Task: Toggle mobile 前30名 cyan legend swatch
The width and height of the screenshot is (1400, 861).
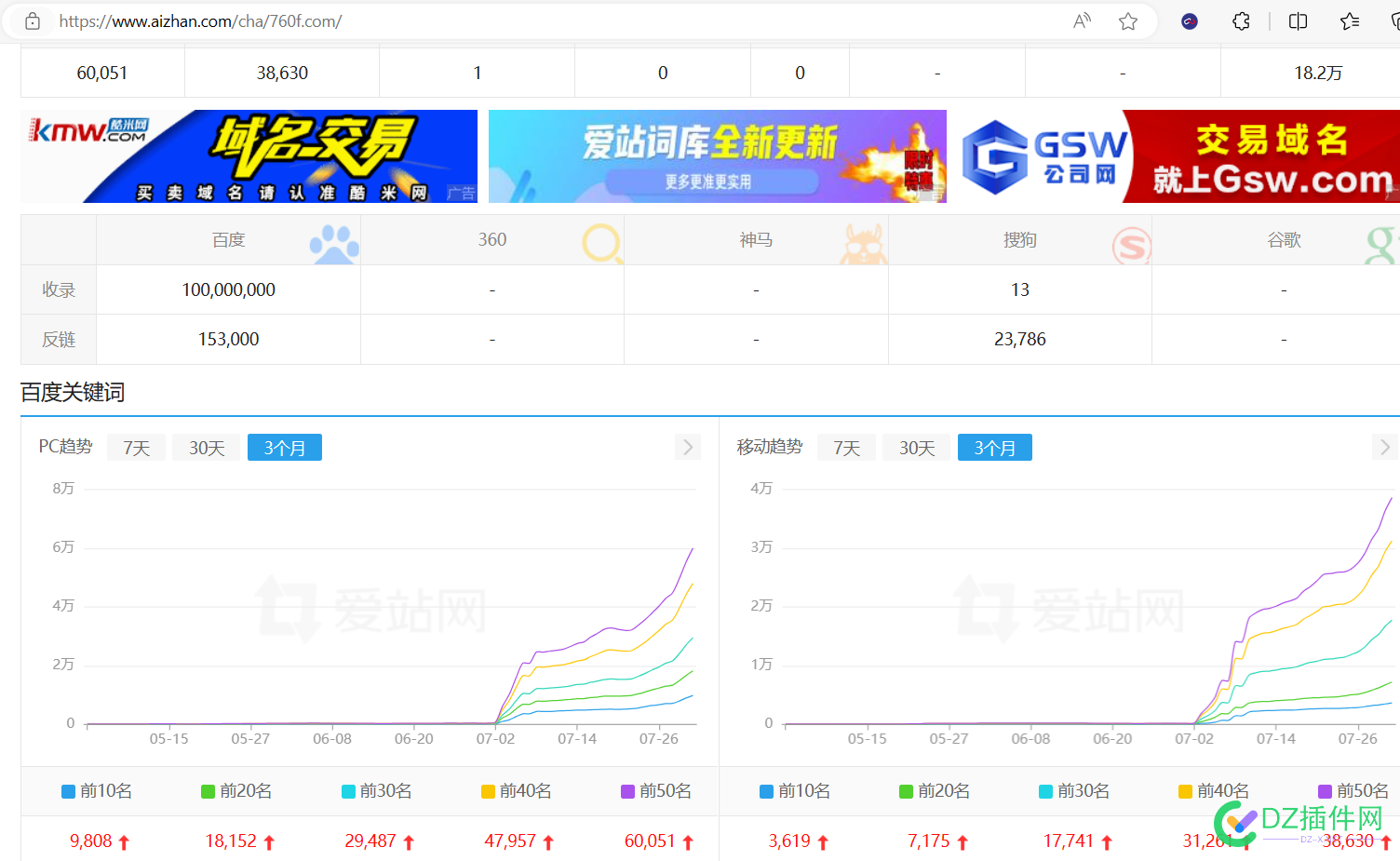Action: pyautogui.click(x=1045, y=791)
